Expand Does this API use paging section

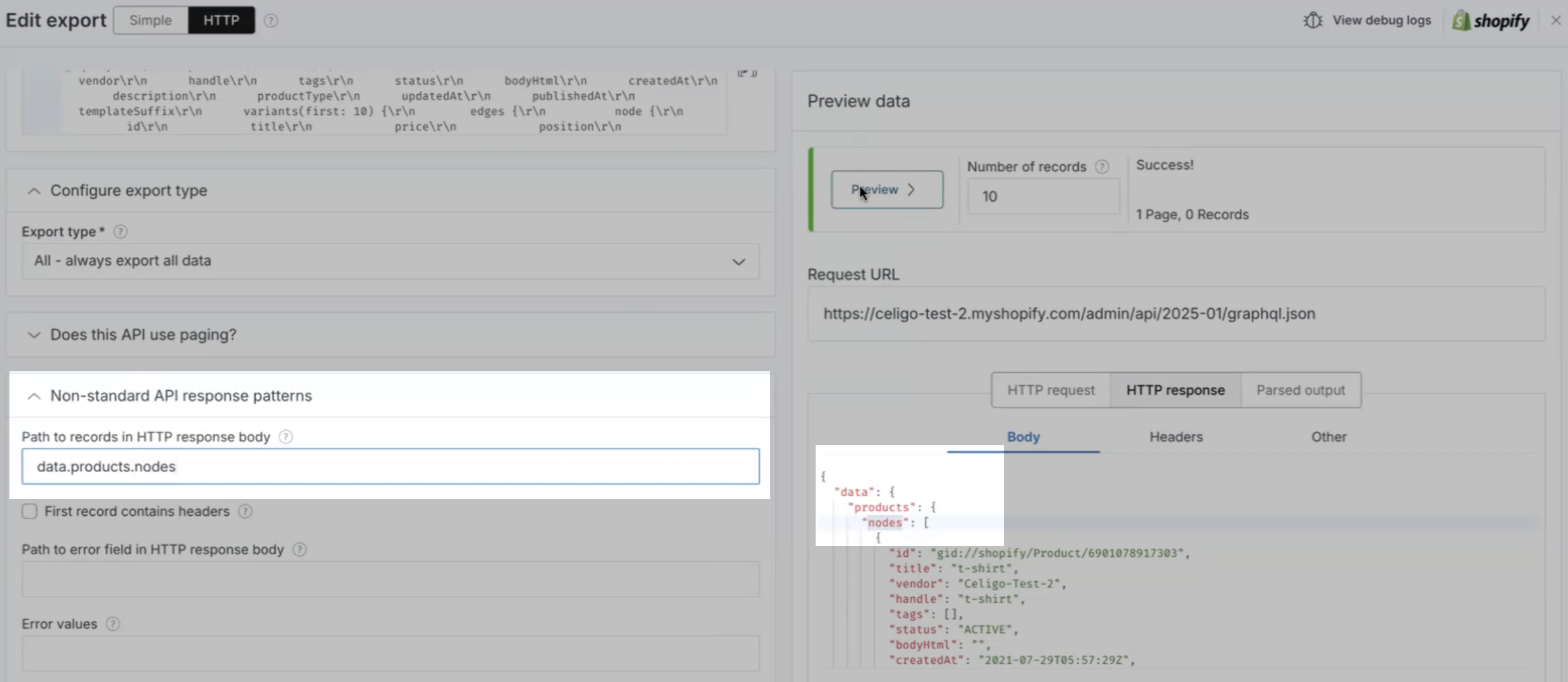[x=34, y=335]
